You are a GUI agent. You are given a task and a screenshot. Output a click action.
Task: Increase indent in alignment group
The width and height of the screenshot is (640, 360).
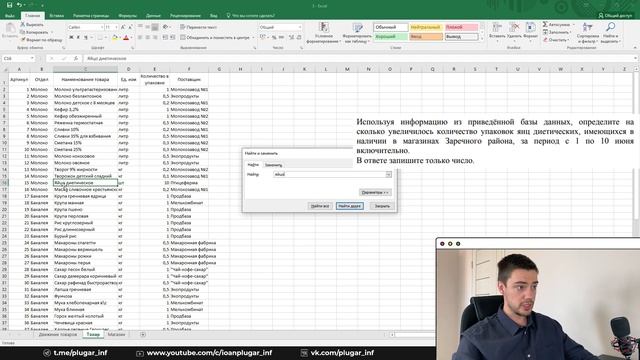(x=172, y=38)
